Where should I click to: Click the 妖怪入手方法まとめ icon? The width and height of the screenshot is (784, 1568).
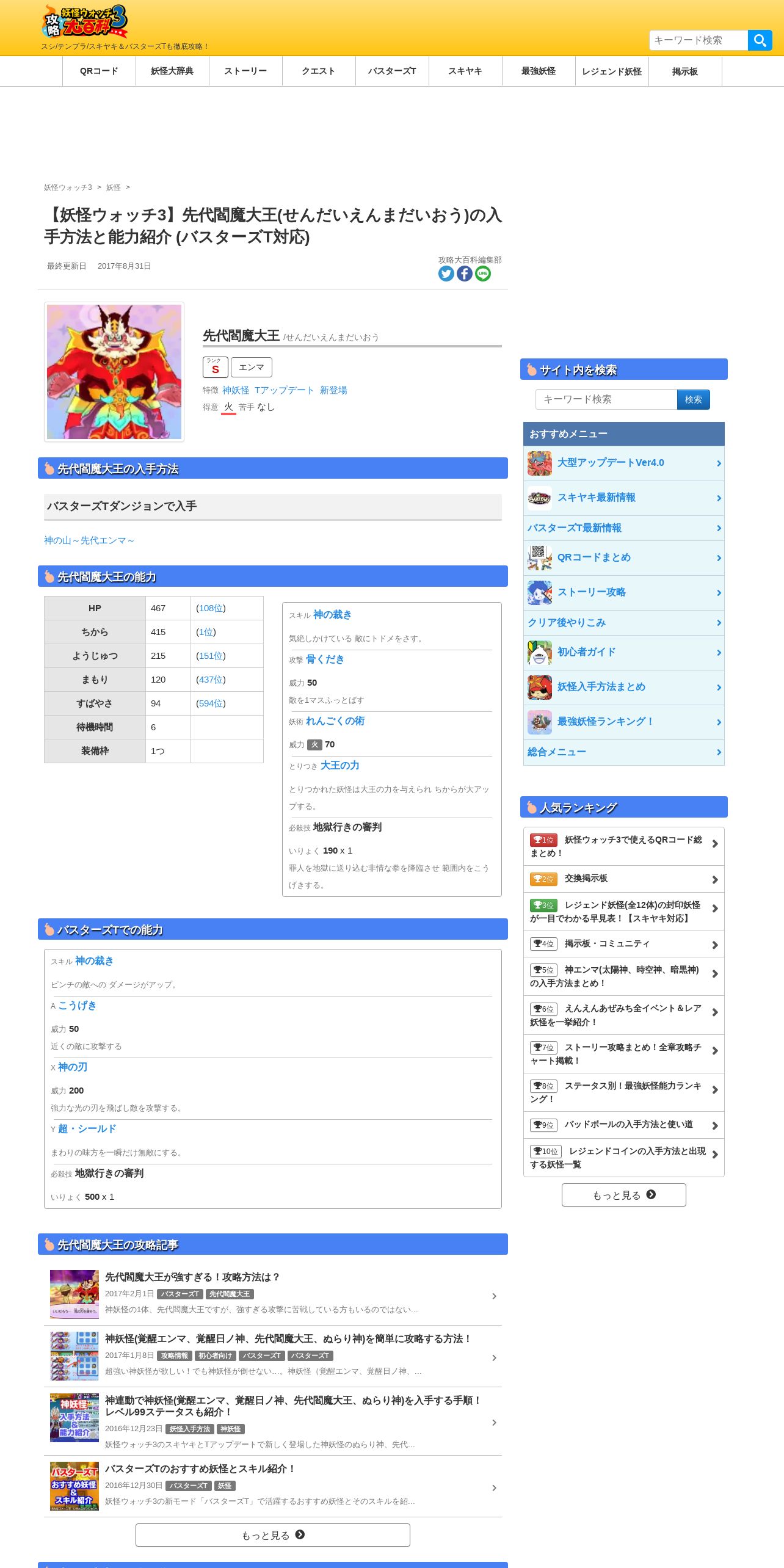[x=540, y=688]
